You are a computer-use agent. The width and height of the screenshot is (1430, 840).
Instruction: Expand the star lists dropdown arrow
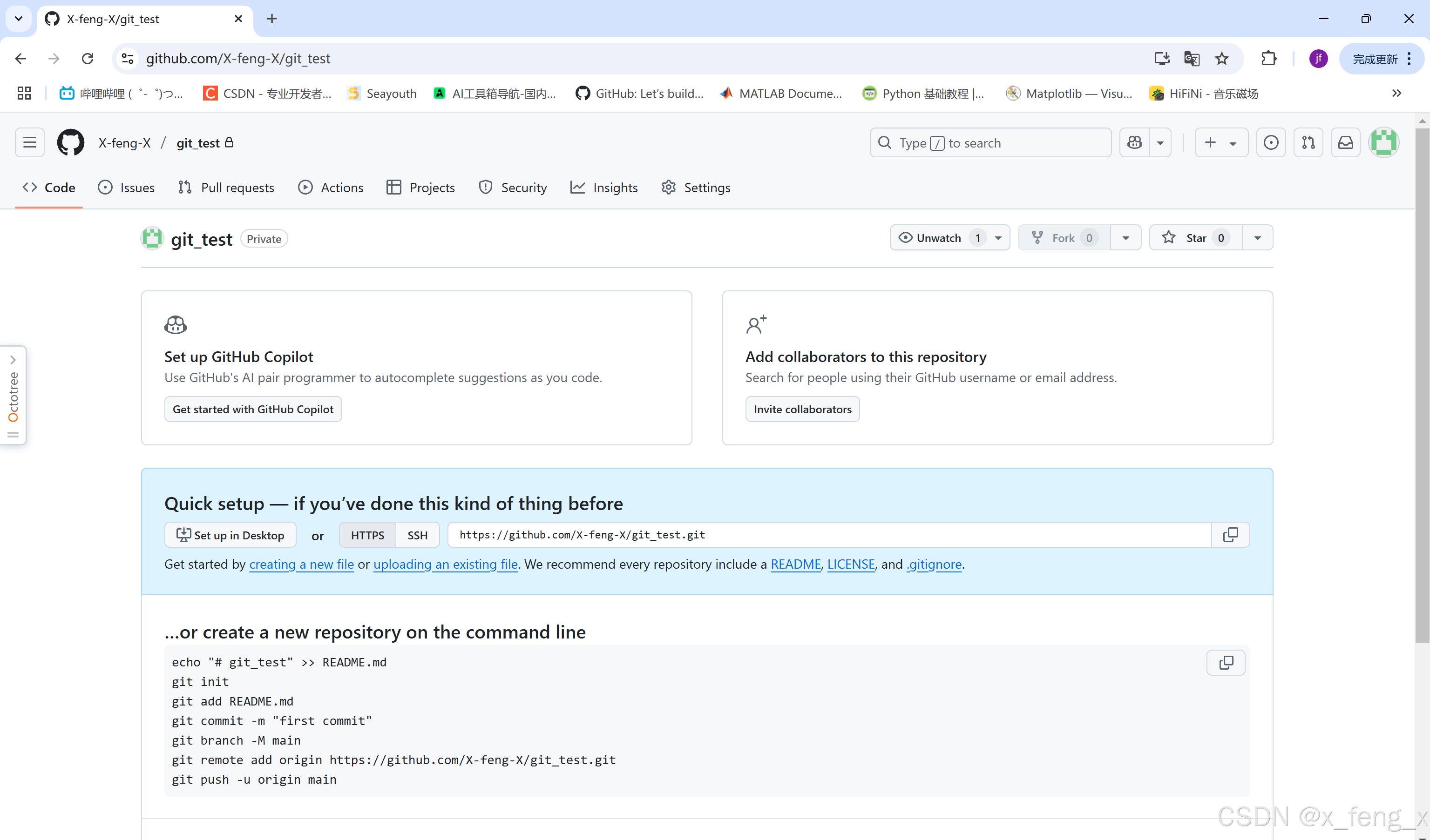1258,238
